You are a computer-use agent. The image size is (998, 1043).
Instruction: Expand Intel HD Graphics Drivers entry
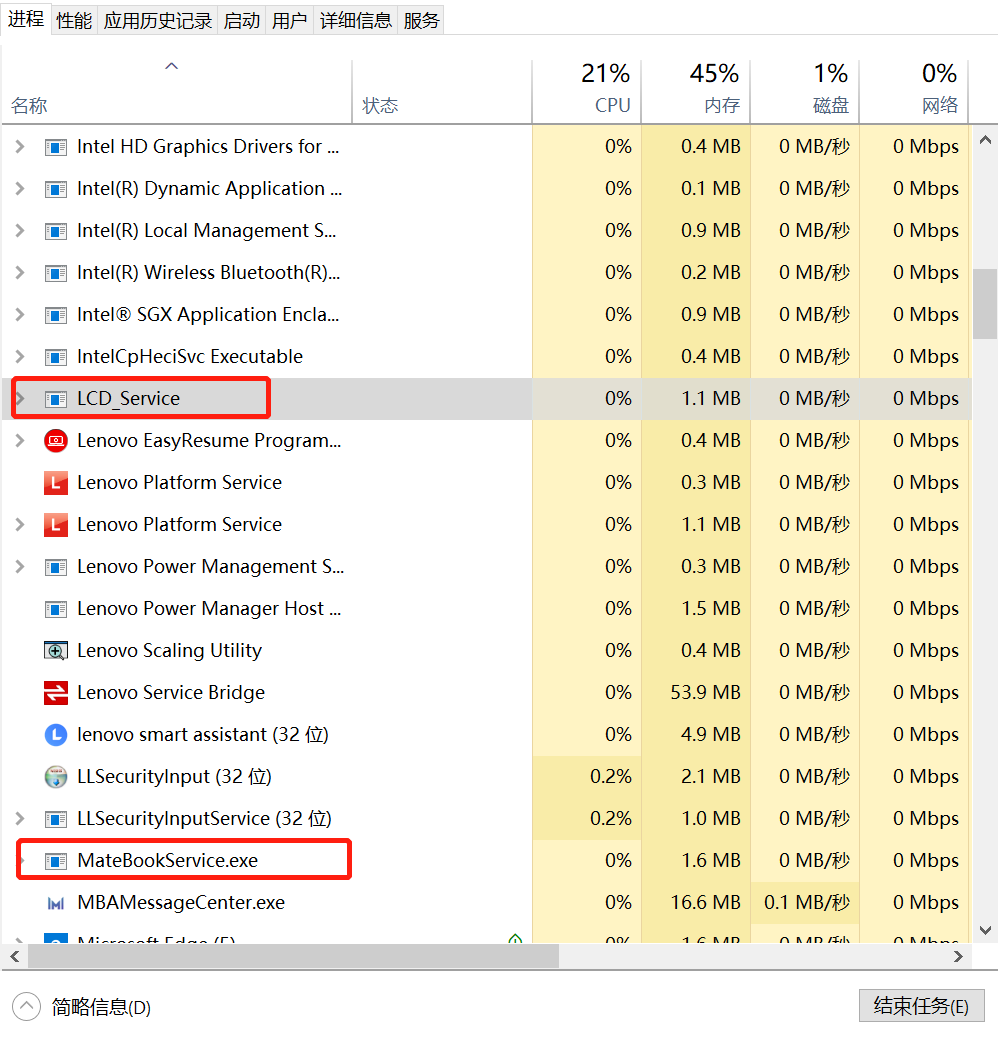click(20, 146)
